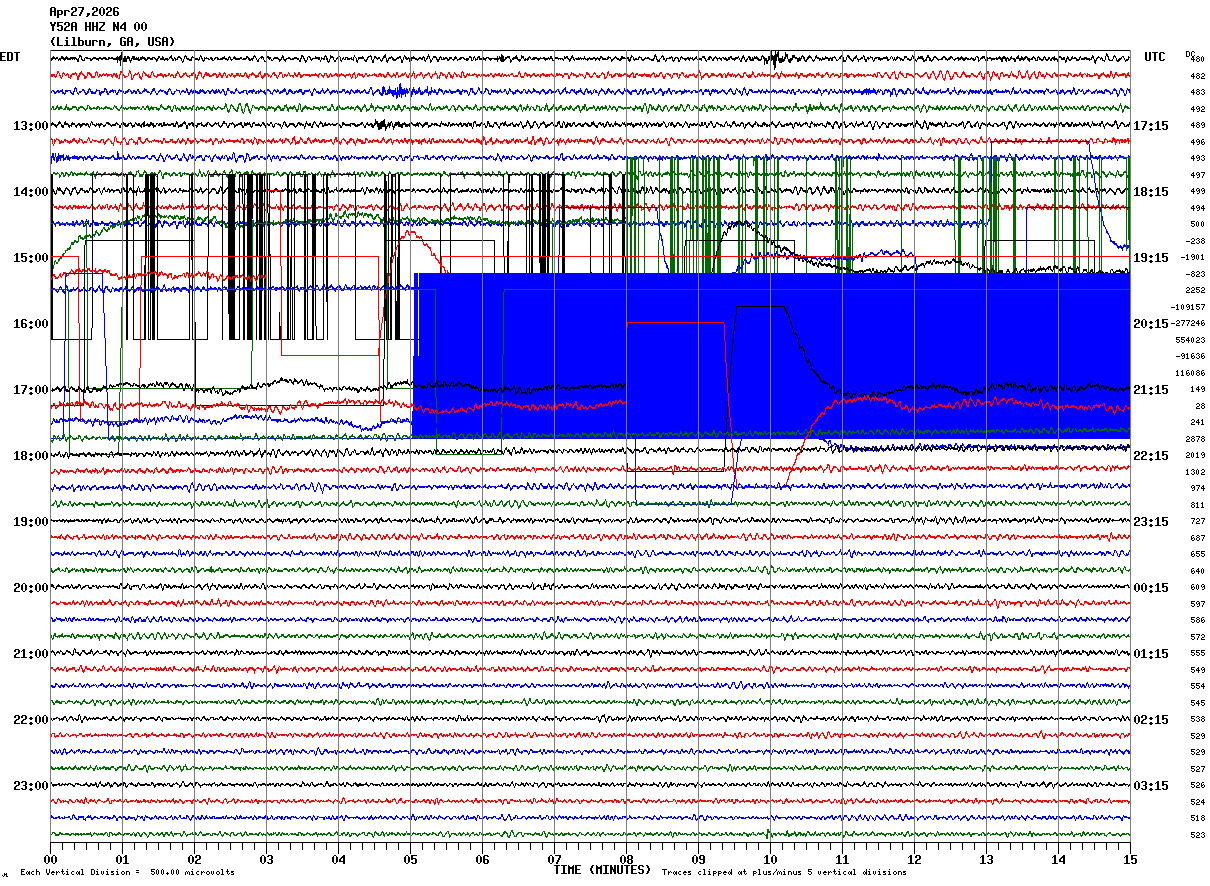1210x886 pixels.
Task: Click minute 15 at the axis end
Action: [x=1130, y=860]
